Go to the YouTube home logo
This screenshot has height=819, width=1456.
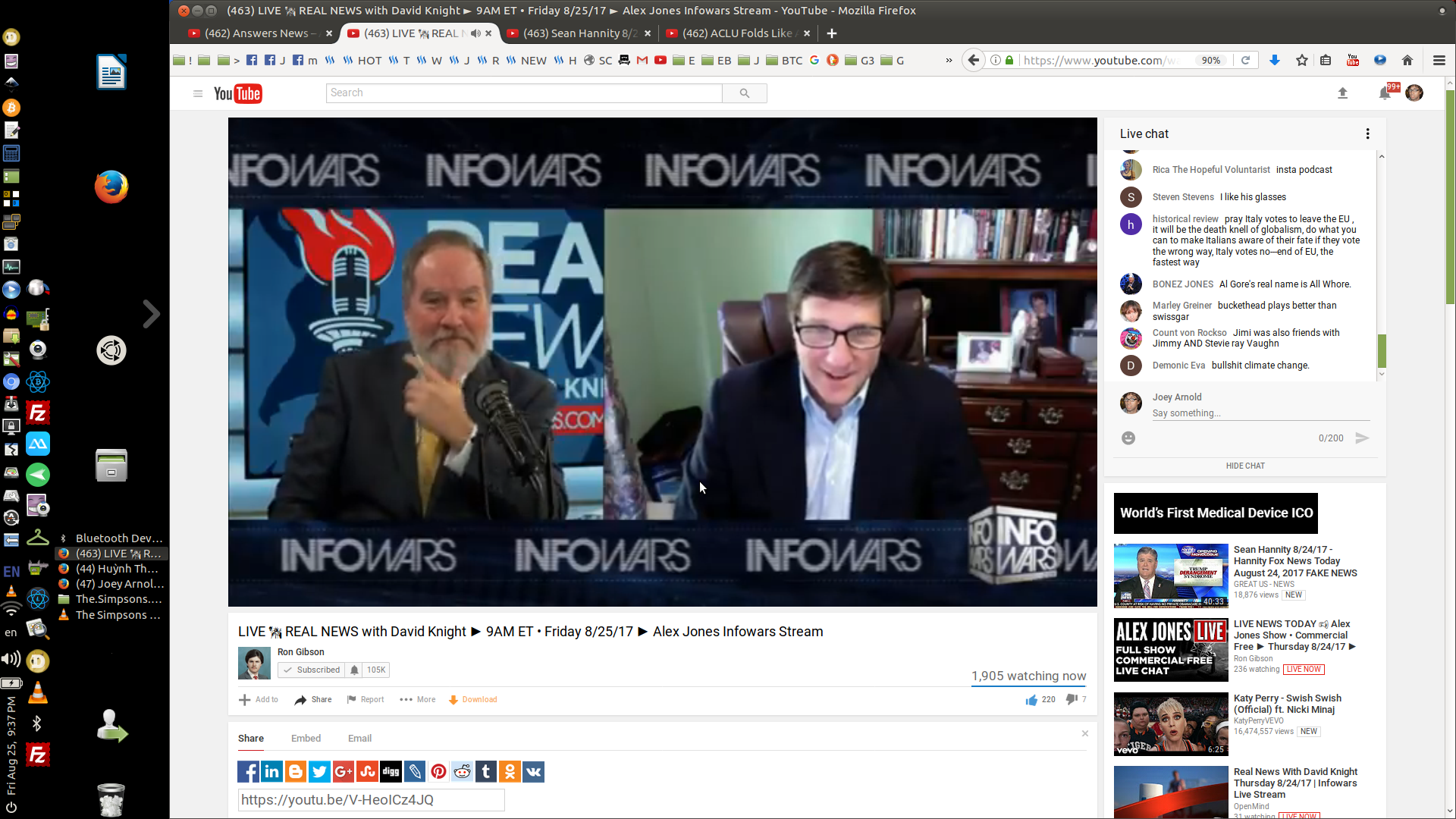pos(237,93)
